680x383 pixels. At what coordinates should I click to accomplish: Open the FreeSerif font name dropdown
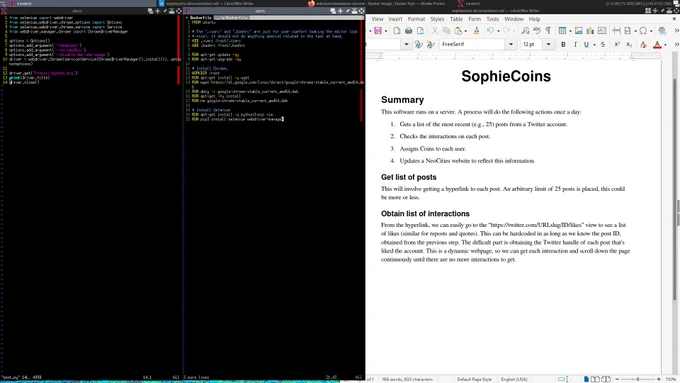pos(510,44)
